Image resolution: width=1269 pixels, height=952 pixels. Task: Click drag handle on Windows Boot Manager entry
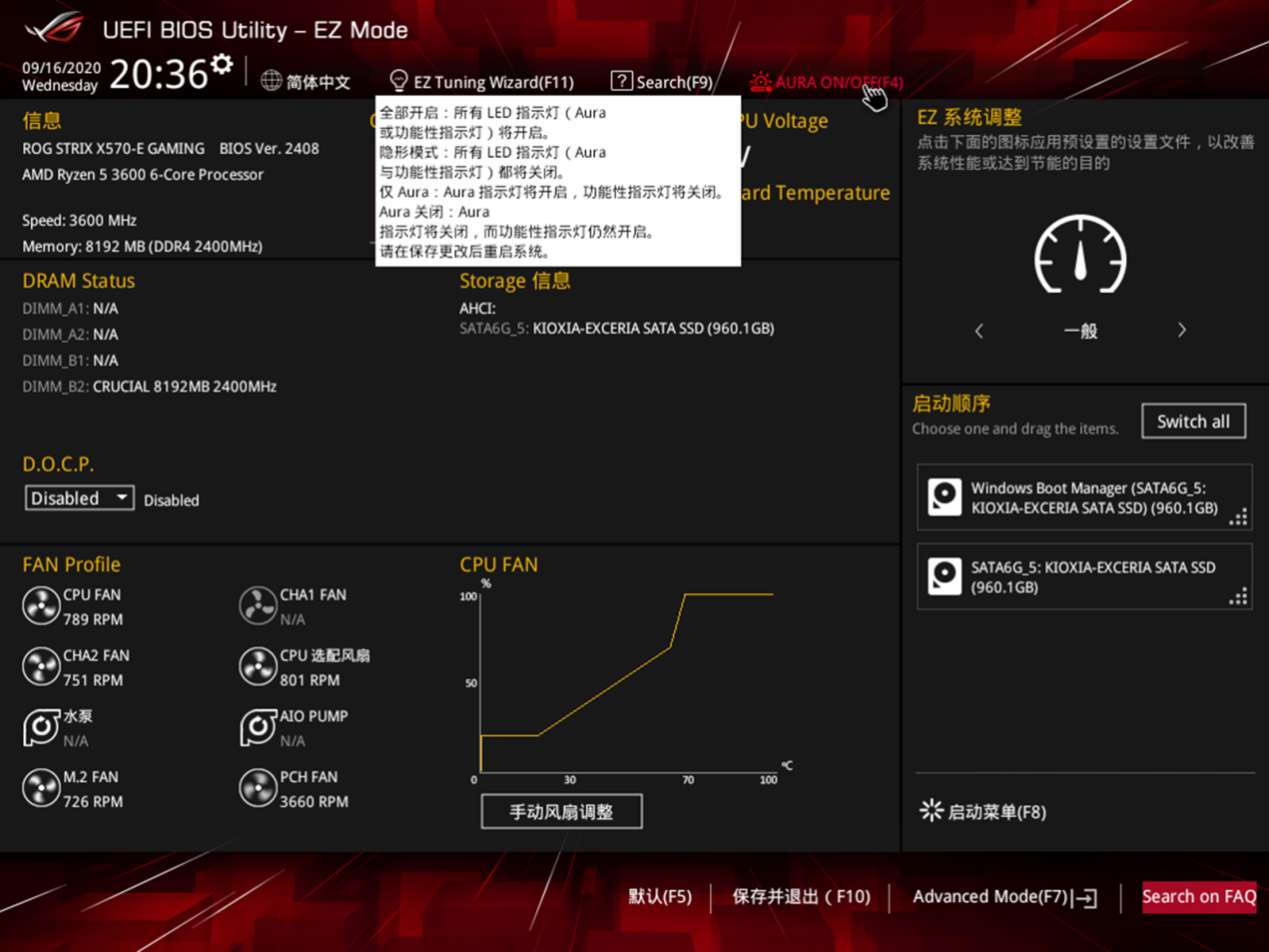[1239, 517]
